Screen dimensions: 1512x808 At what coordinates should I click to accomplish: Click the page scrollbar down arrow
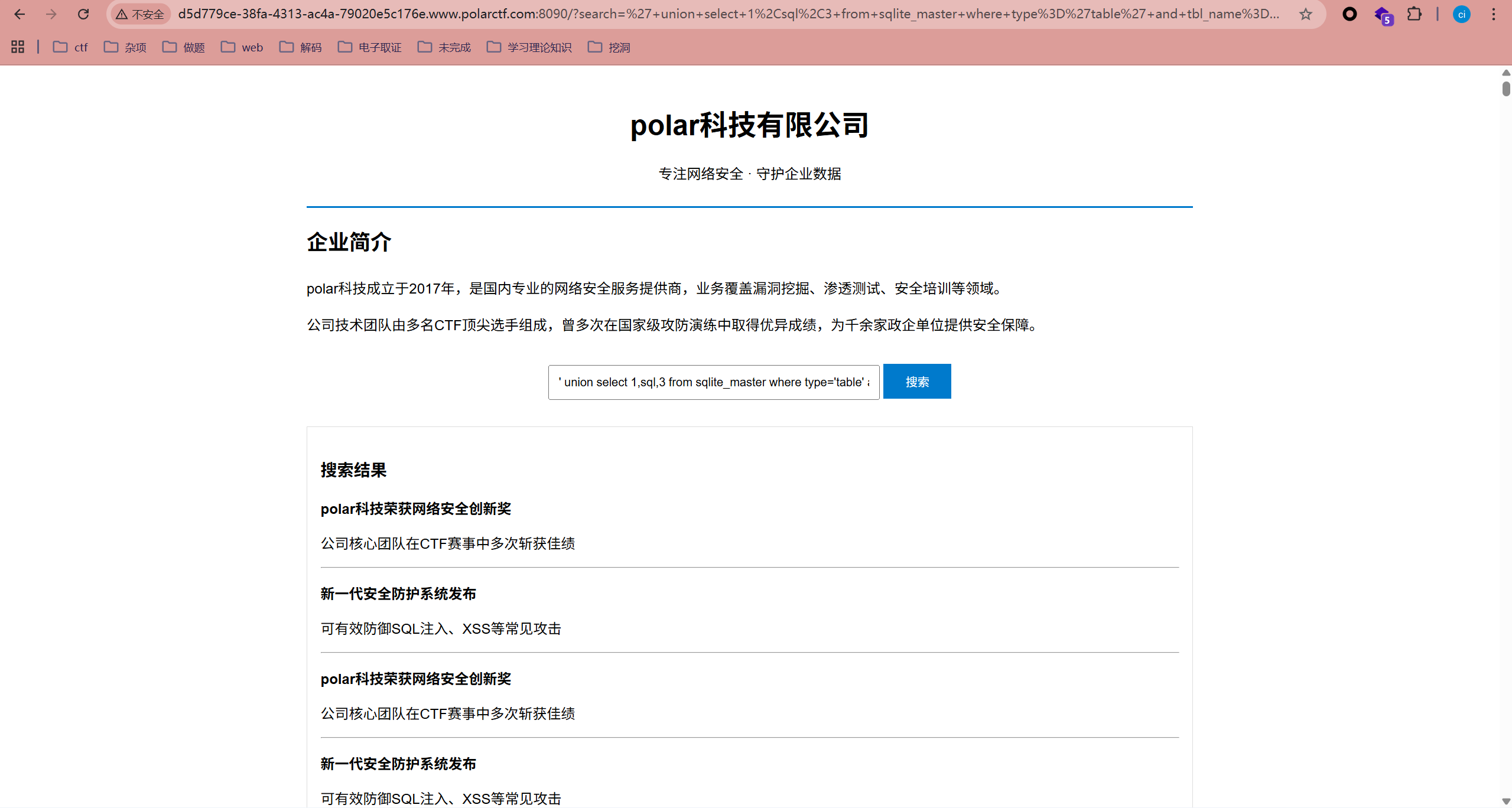(x=1506, y=801)
